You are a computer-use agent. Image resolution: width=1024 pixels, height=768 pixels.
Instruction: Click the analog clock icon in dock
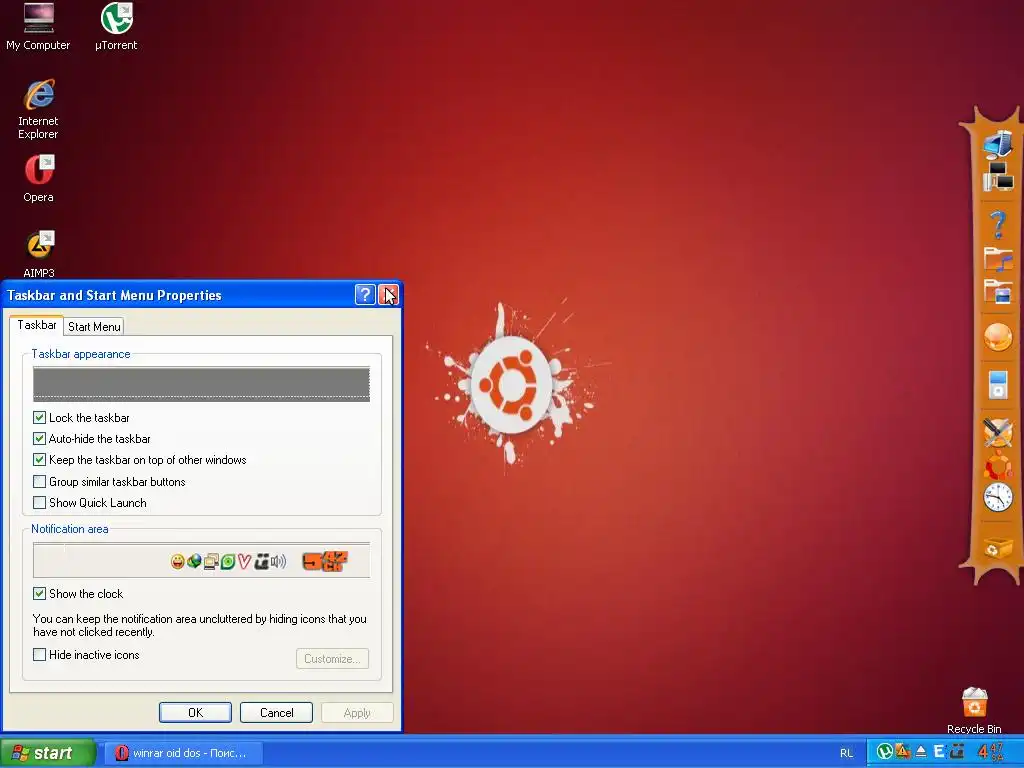(x=998, y=498)
